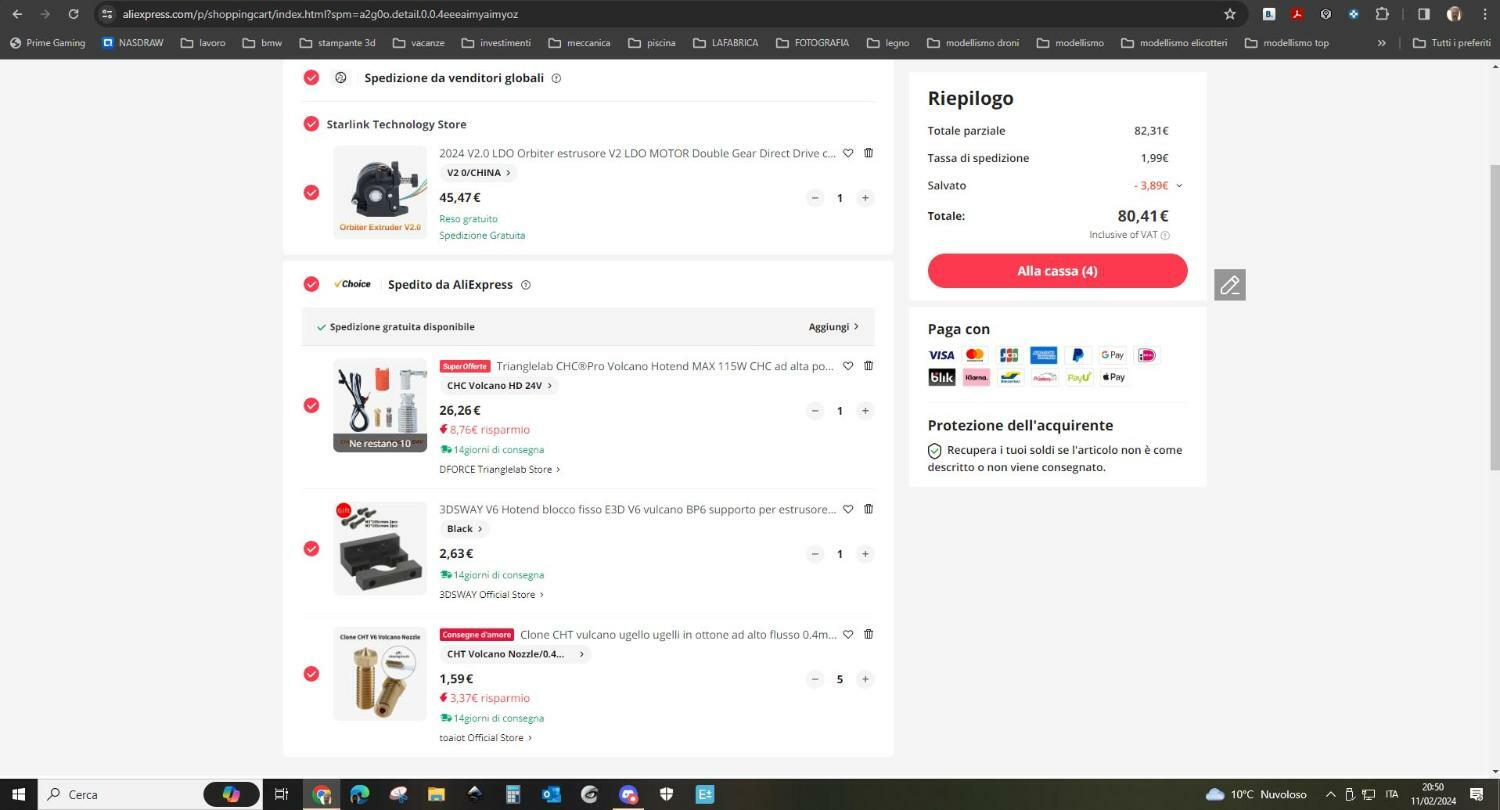
Task: Open the FOTOGRAFIA bookmarks folder
Action: coord(811,43)
